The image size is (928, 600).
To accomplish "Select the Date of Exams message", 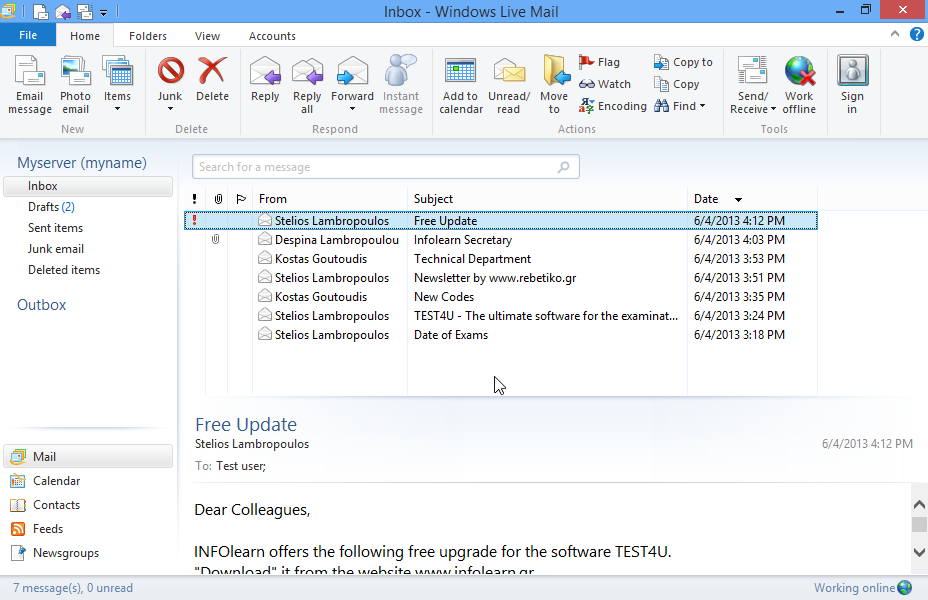I will 501,334.
